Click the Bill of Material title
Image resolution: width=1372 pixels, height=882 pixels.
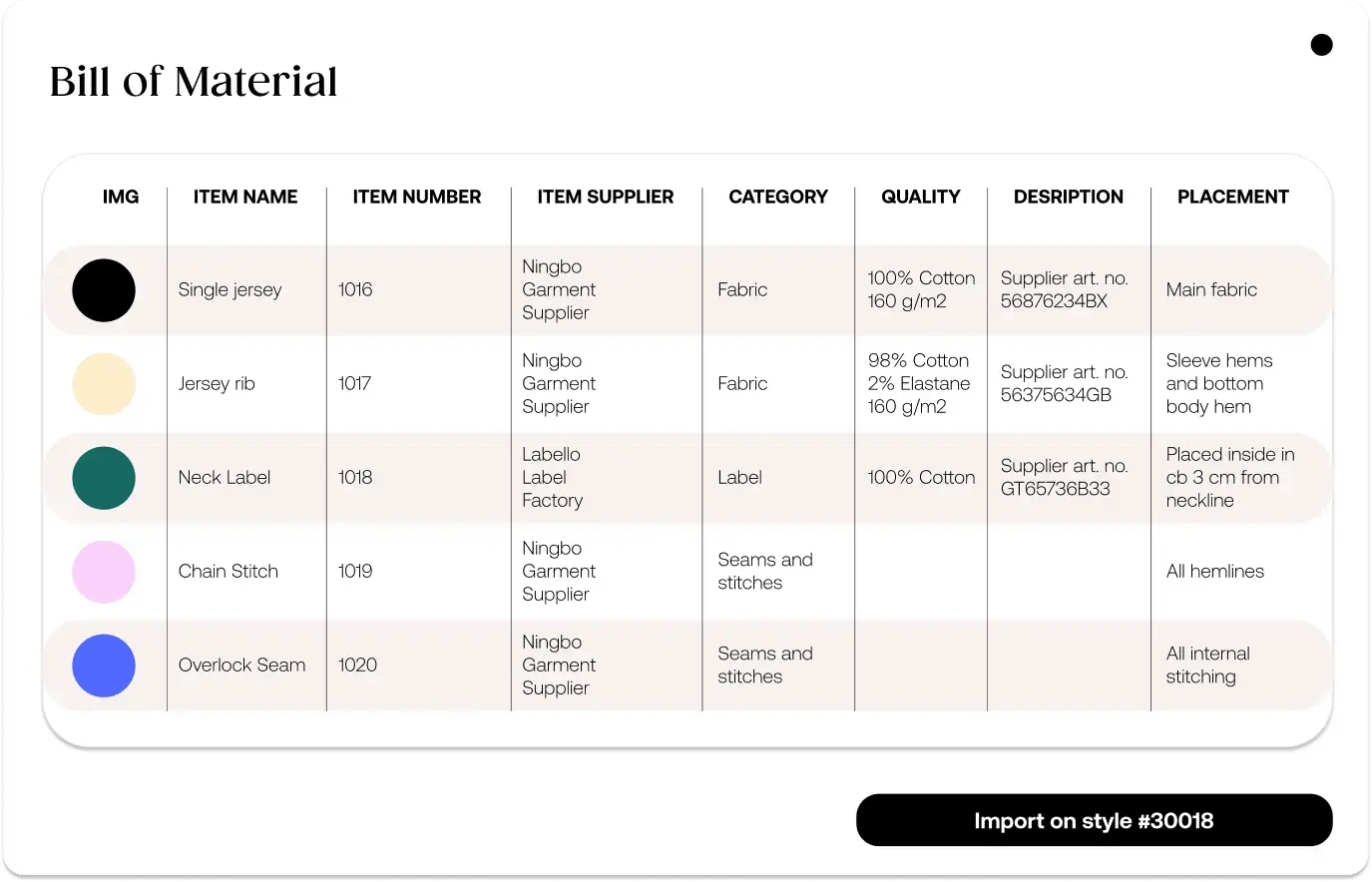194,81
